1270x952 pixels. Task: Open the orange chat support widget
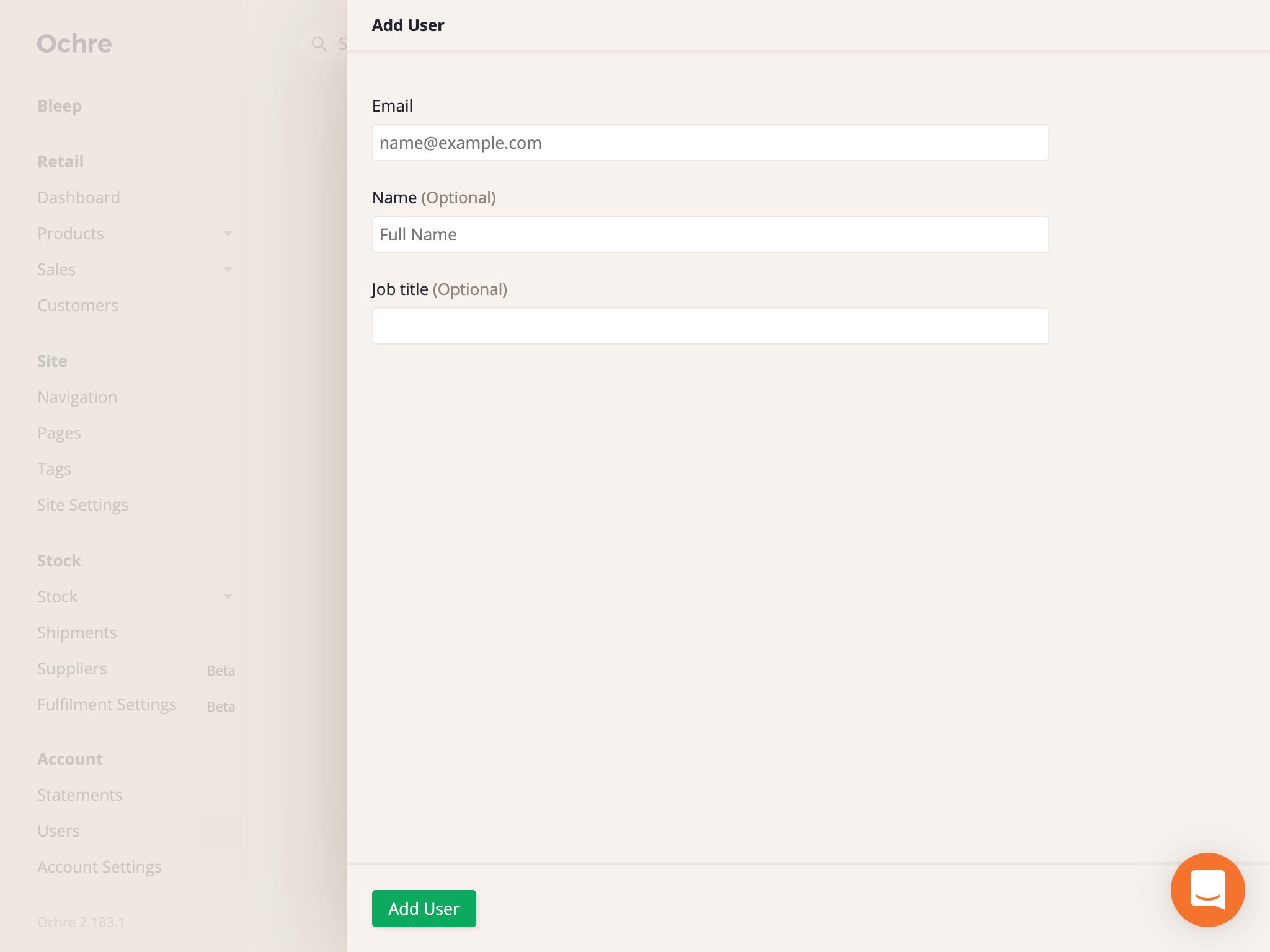[1207, 889]
